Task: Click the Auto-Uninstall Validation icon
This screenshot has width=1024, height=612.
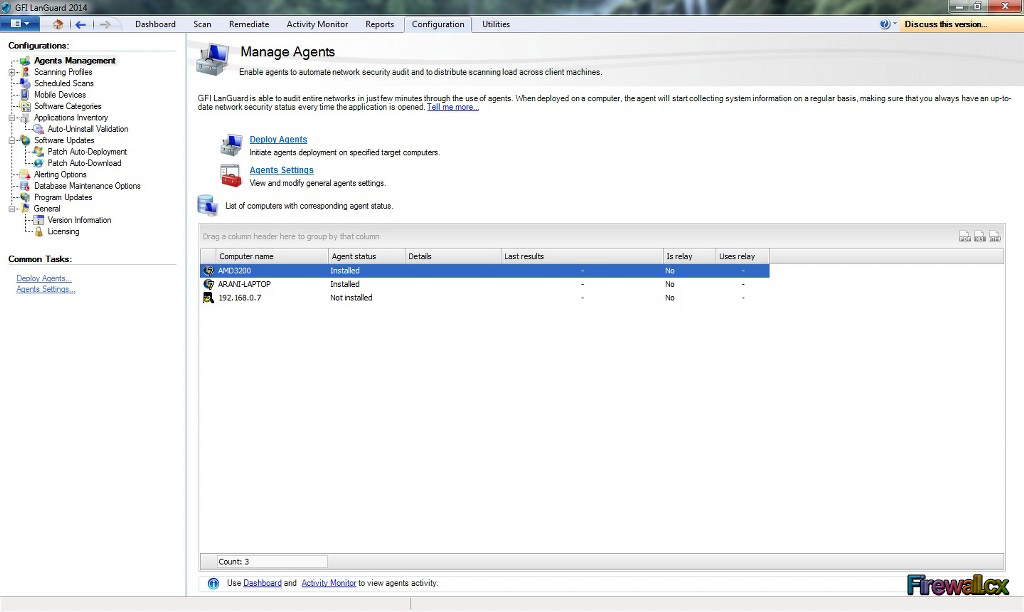Action: (x=39, y=129)
